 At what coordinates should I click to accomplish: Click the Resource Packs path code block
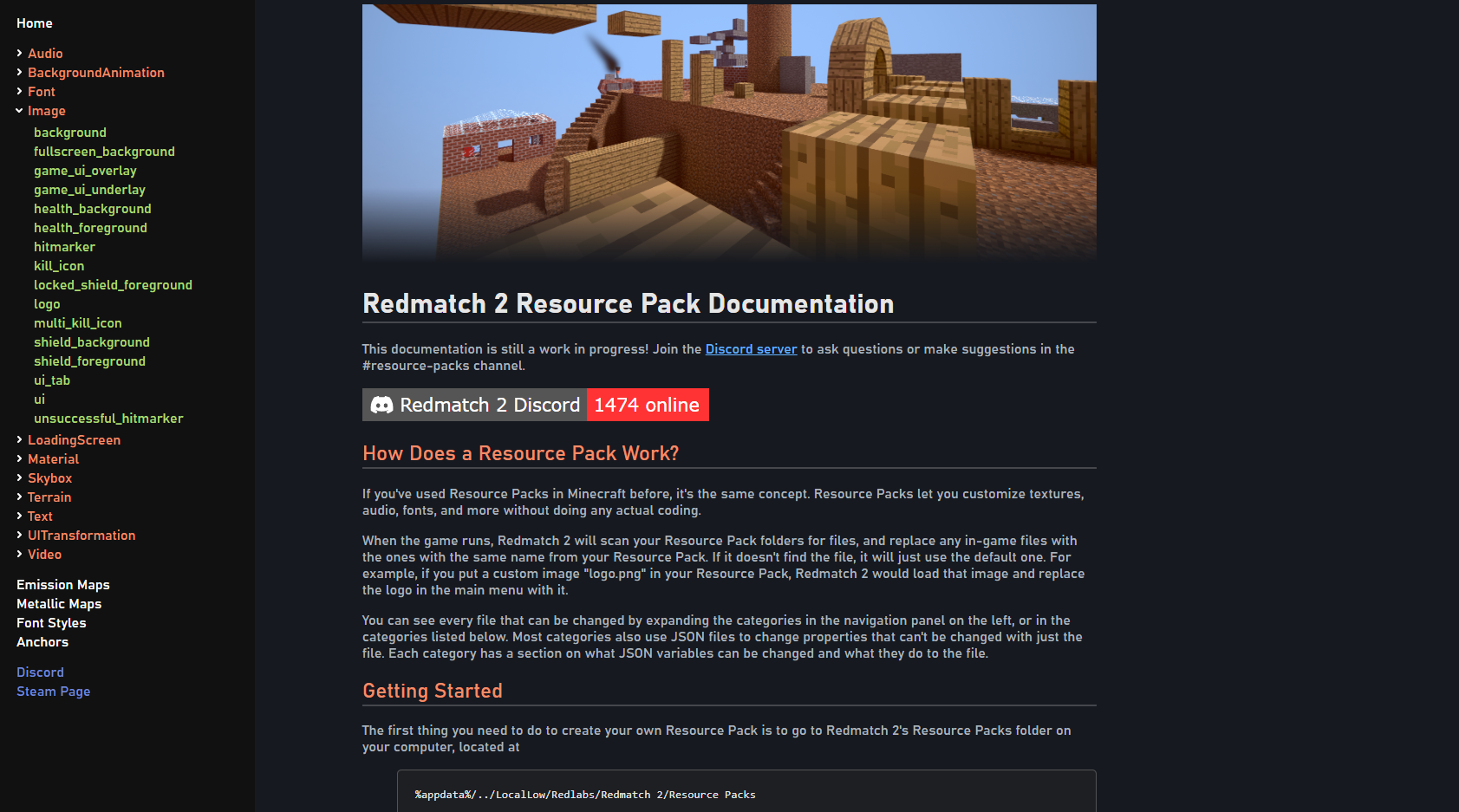coord(746,791)
